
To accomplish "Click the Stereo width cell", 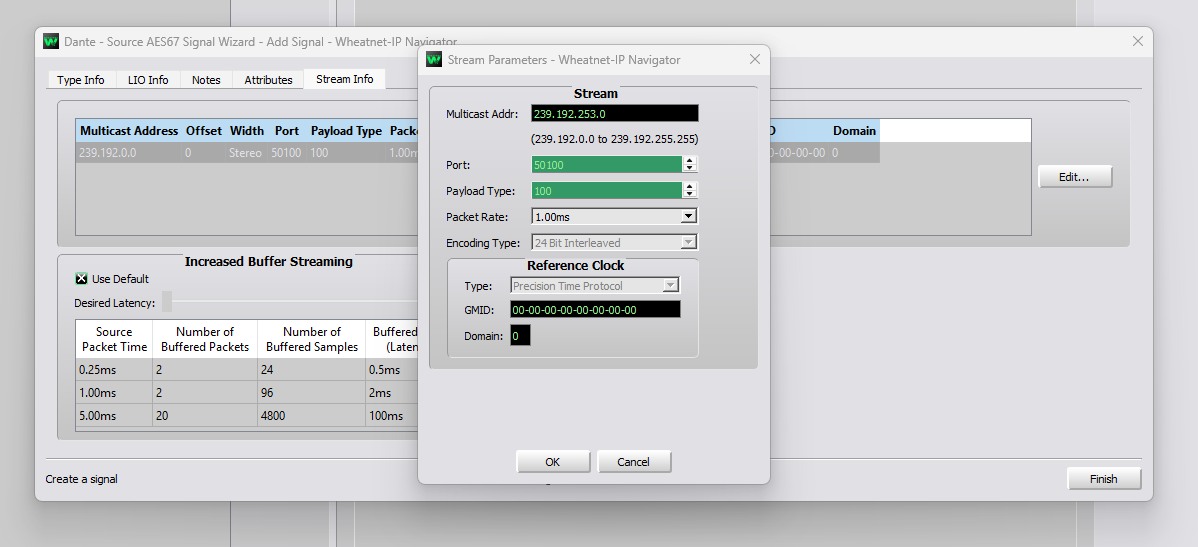I will pos(245,152).
